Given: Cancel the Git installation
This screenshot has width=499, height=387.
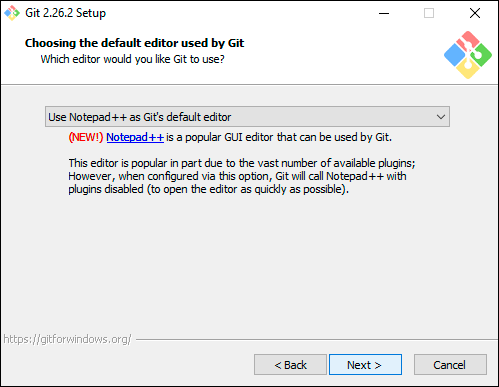Looking at the screenshot, I should click(x=450, y=365).
